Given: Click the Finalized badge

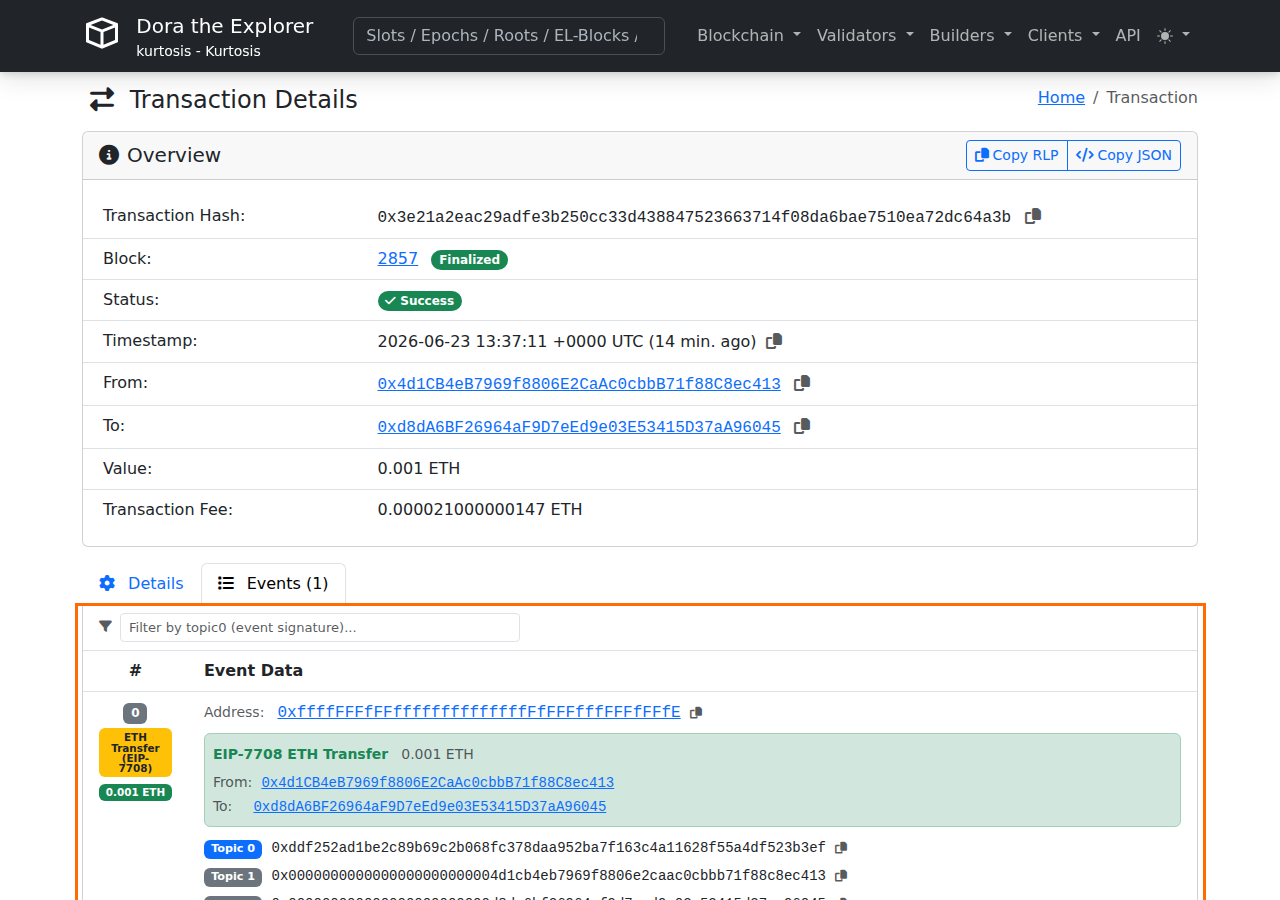Looking at the screenshot, I should 469,260.
